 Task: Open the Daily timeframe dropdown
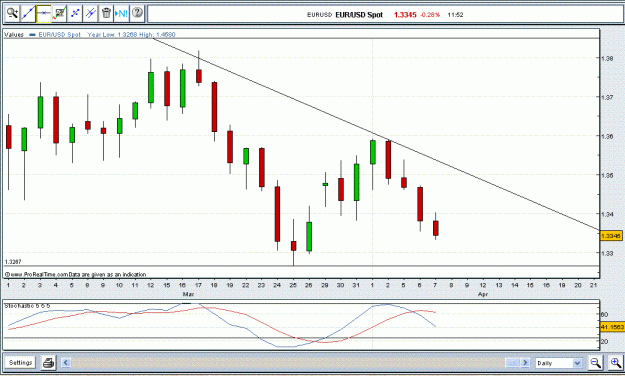[558, 363]
